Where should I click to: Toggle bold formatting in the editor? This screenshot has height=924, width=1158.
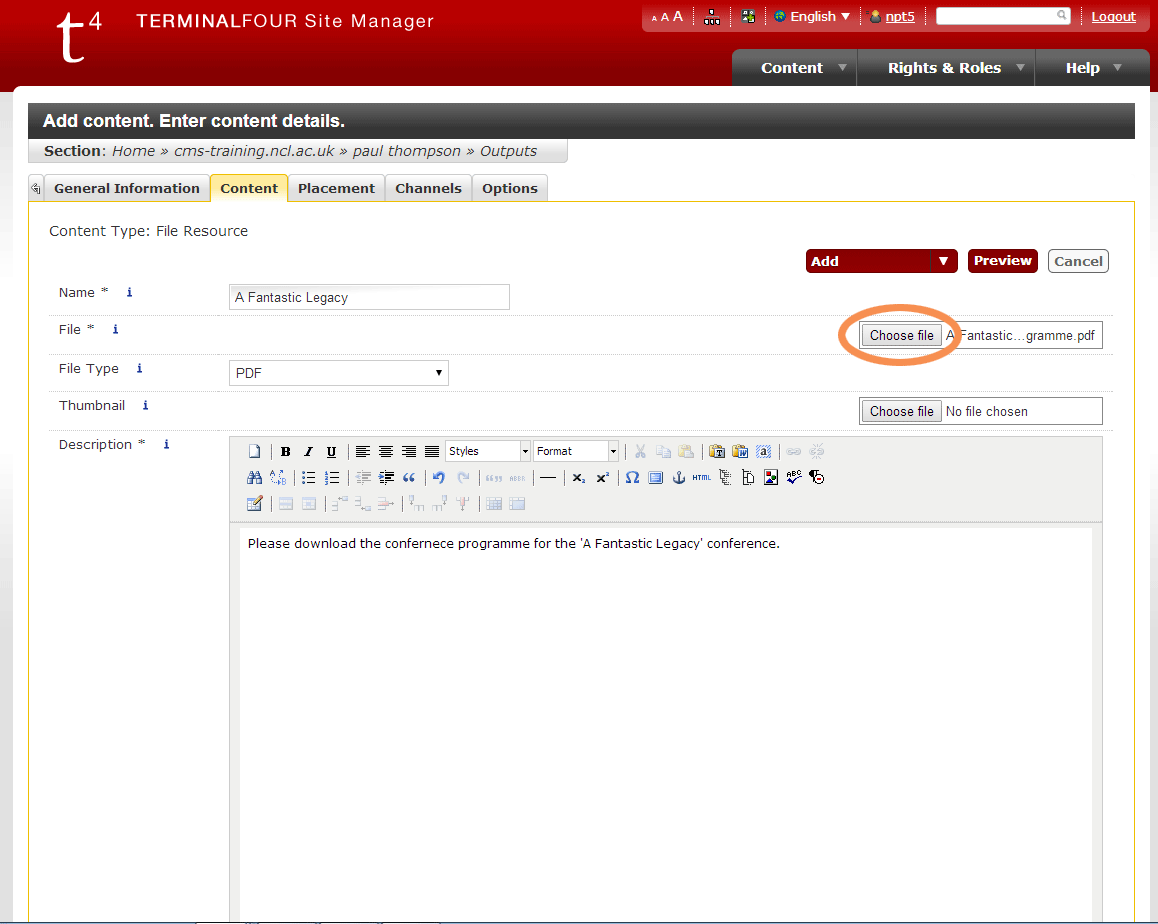[x=286, y=452]
